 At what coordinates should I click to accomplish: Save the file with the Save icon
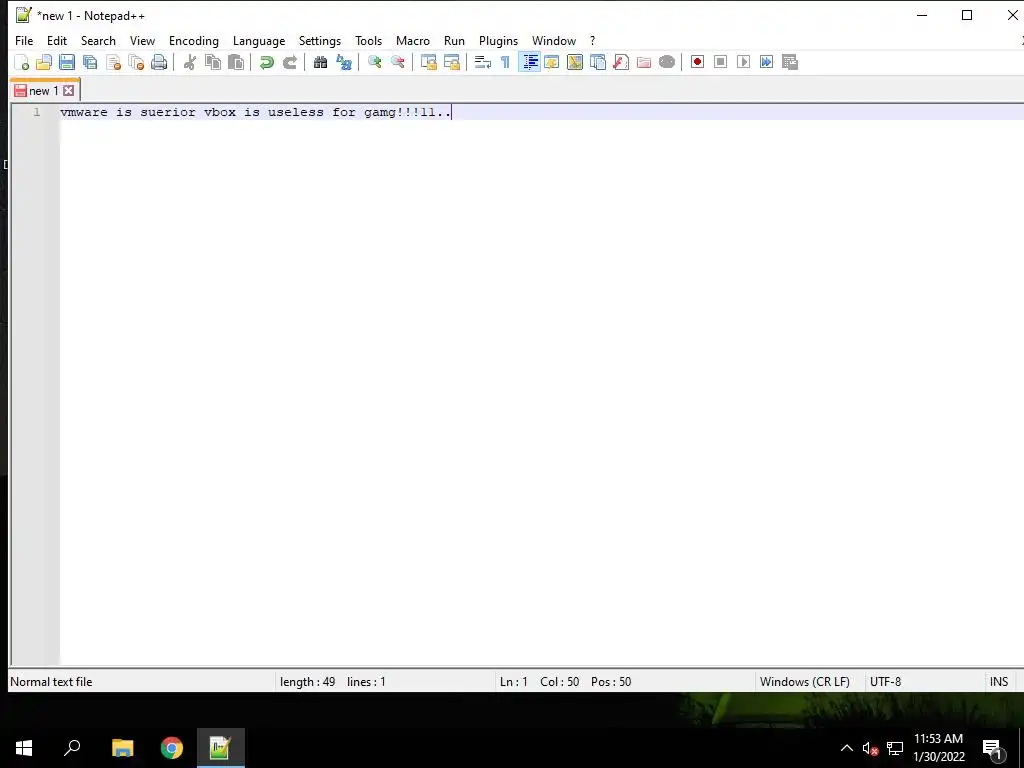point(67,62)
